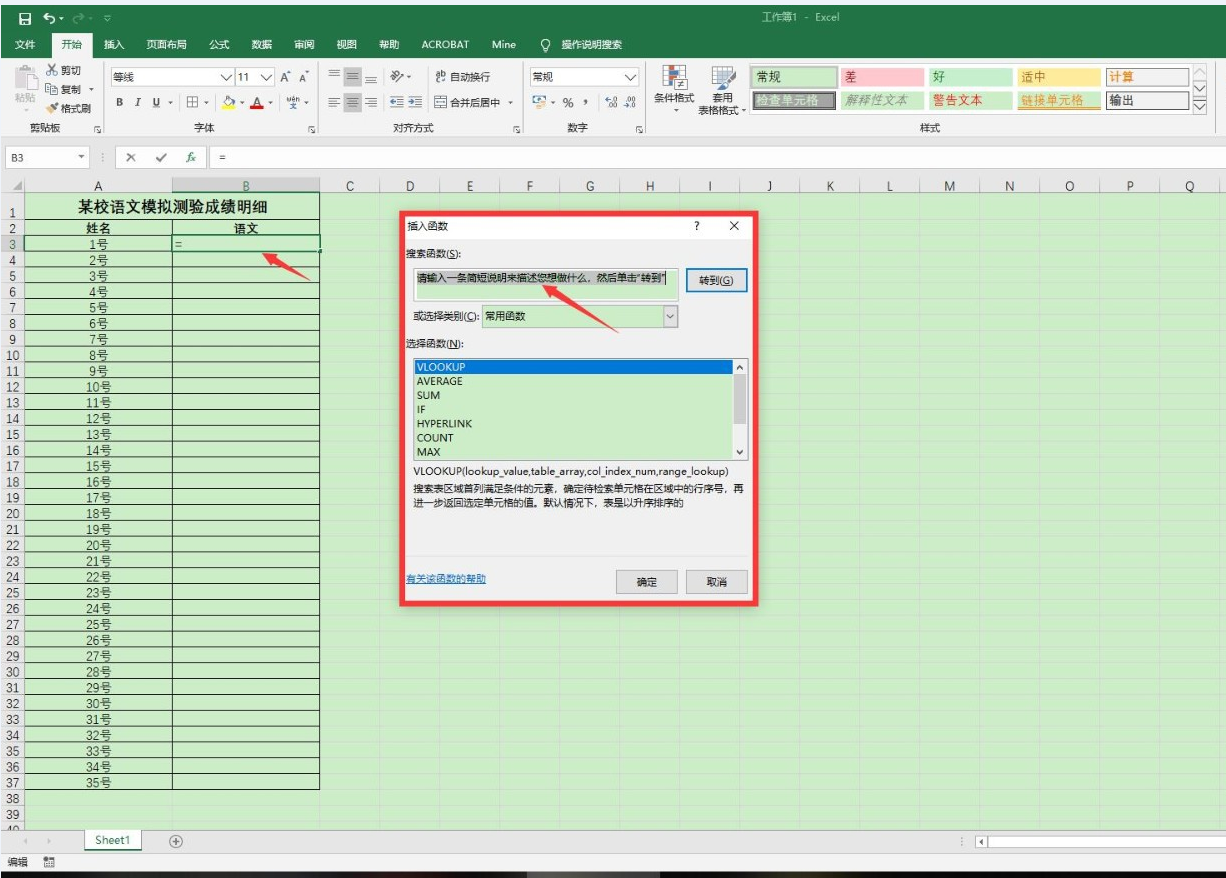Increase cell indent
The width and height of the screenshot is (1226, 878).
pos(416,102)
